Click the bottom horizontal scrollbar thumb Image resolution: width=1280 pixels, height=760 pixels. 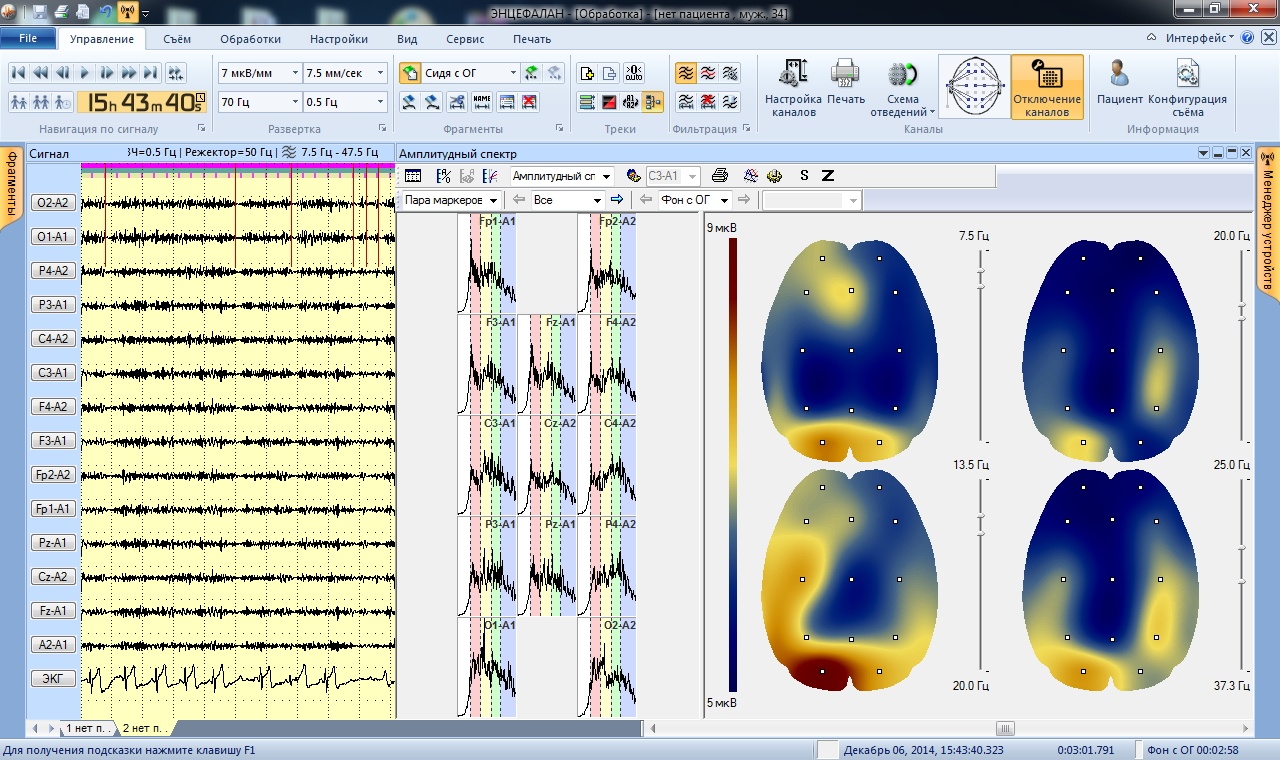pyautogui.click(x=1005, y=728)
